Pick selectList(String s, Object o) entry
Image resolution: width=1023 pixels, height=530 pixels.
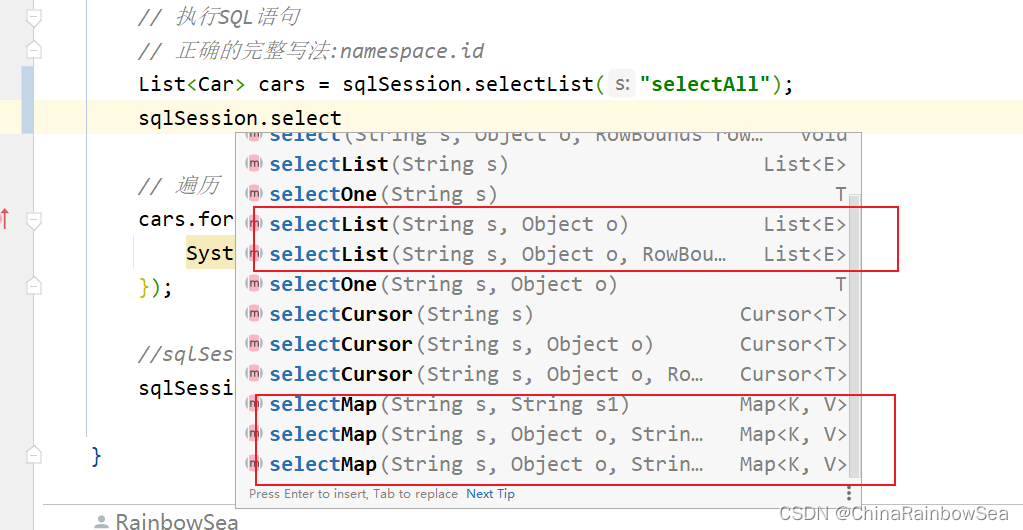(450, 224)
